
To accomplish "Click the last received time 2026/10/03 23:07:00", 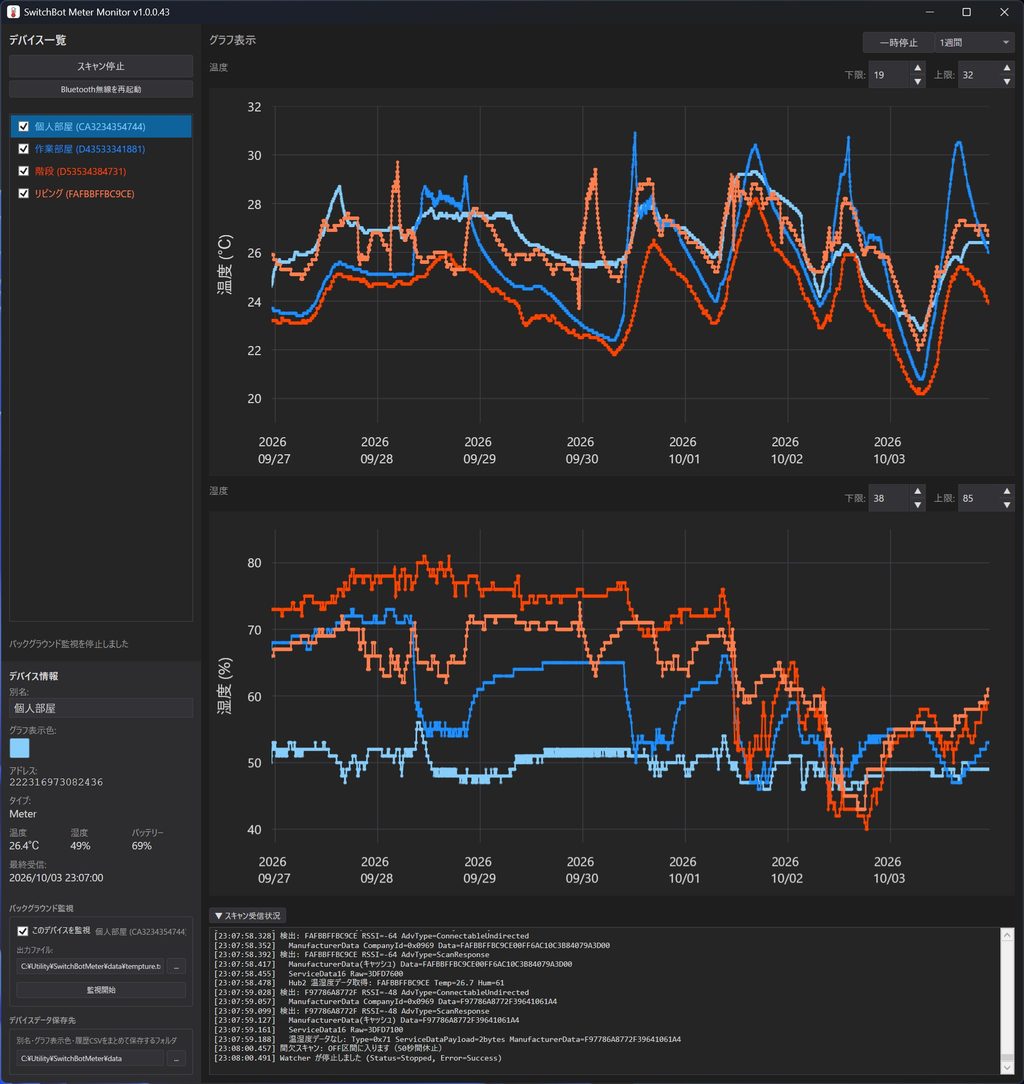I will (56, 877).
